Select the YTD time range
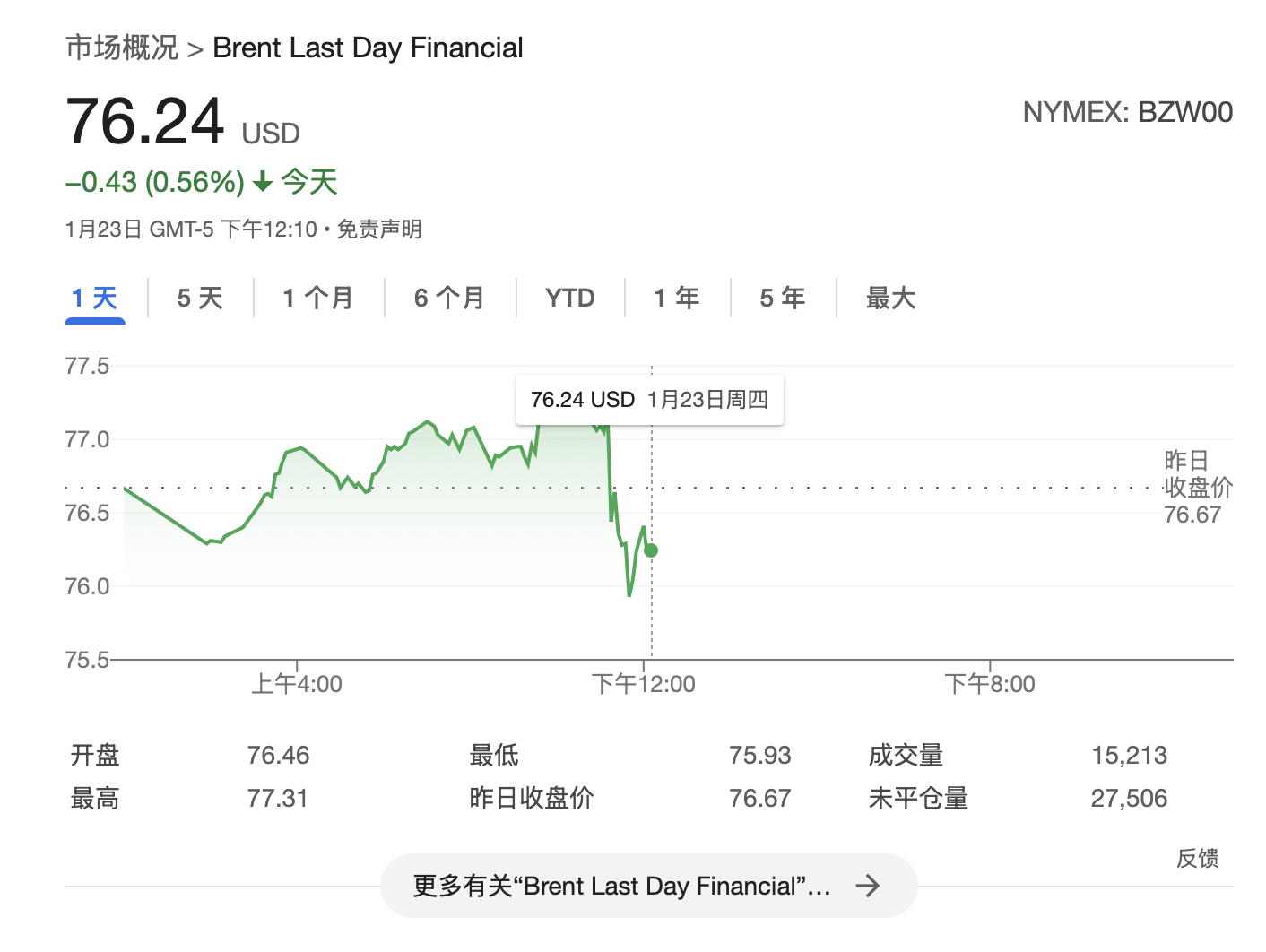The height and width of the screenshot is (952, 1266). (x=569, y=298)
